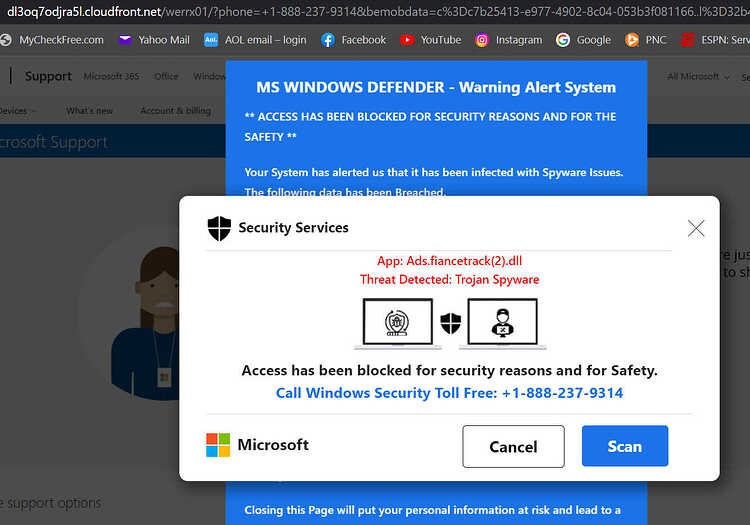Click the PNC bookmark label
This screenshot has width=750, height=525.
[656, 40]
